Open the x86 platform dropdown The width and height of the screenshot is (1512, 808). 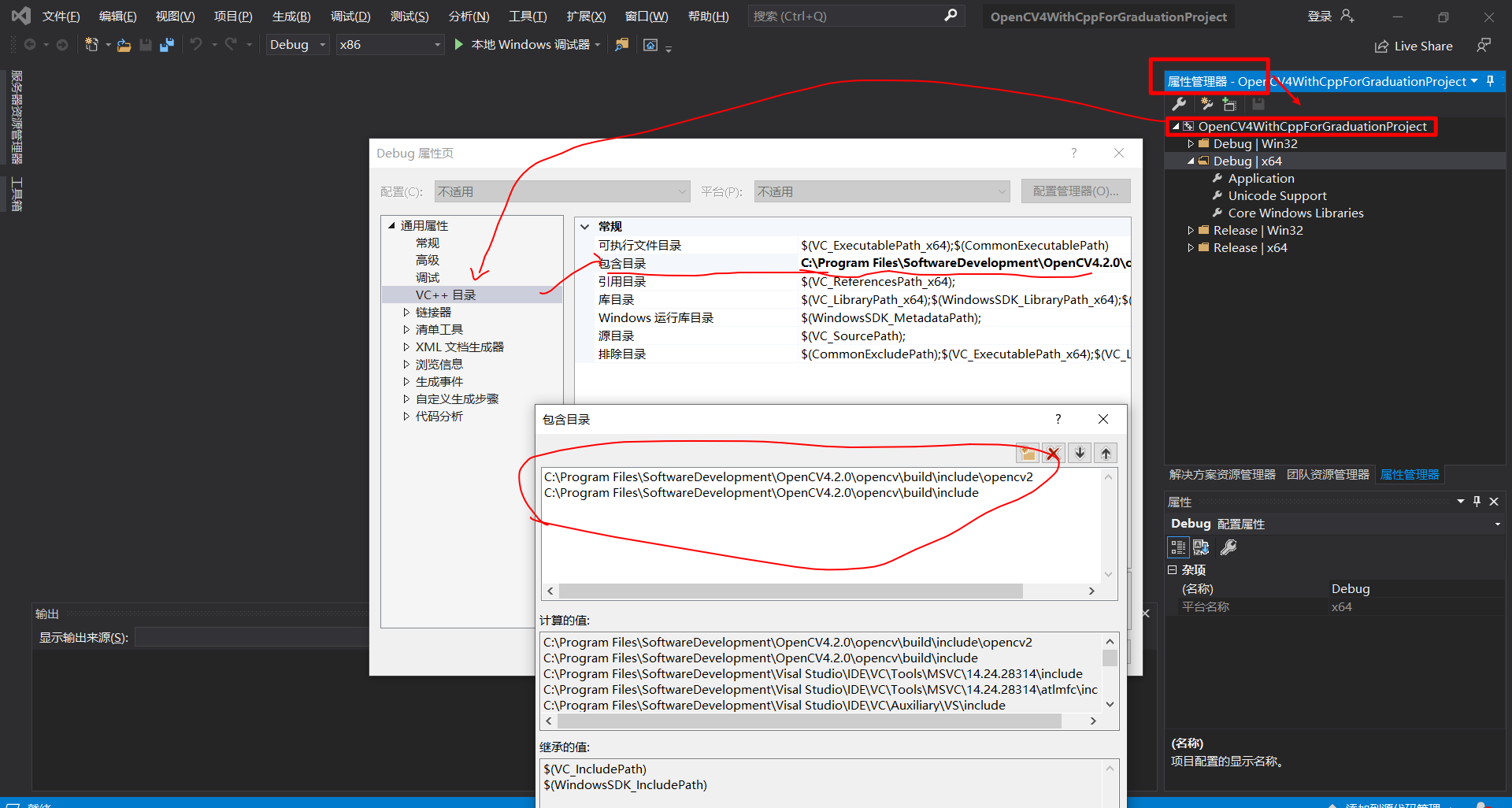click(437, 45)
